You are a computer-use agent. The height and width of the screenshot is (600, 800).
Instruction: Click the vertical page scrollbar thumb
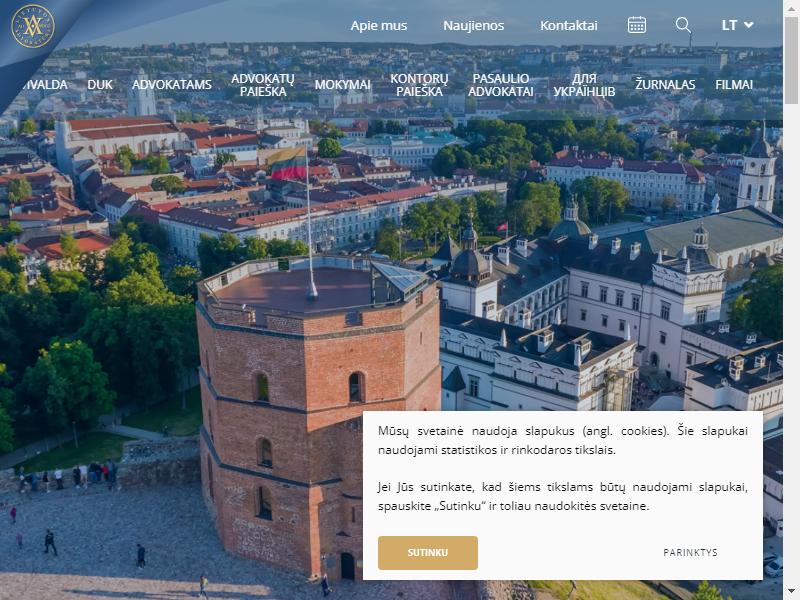point(791,60)
